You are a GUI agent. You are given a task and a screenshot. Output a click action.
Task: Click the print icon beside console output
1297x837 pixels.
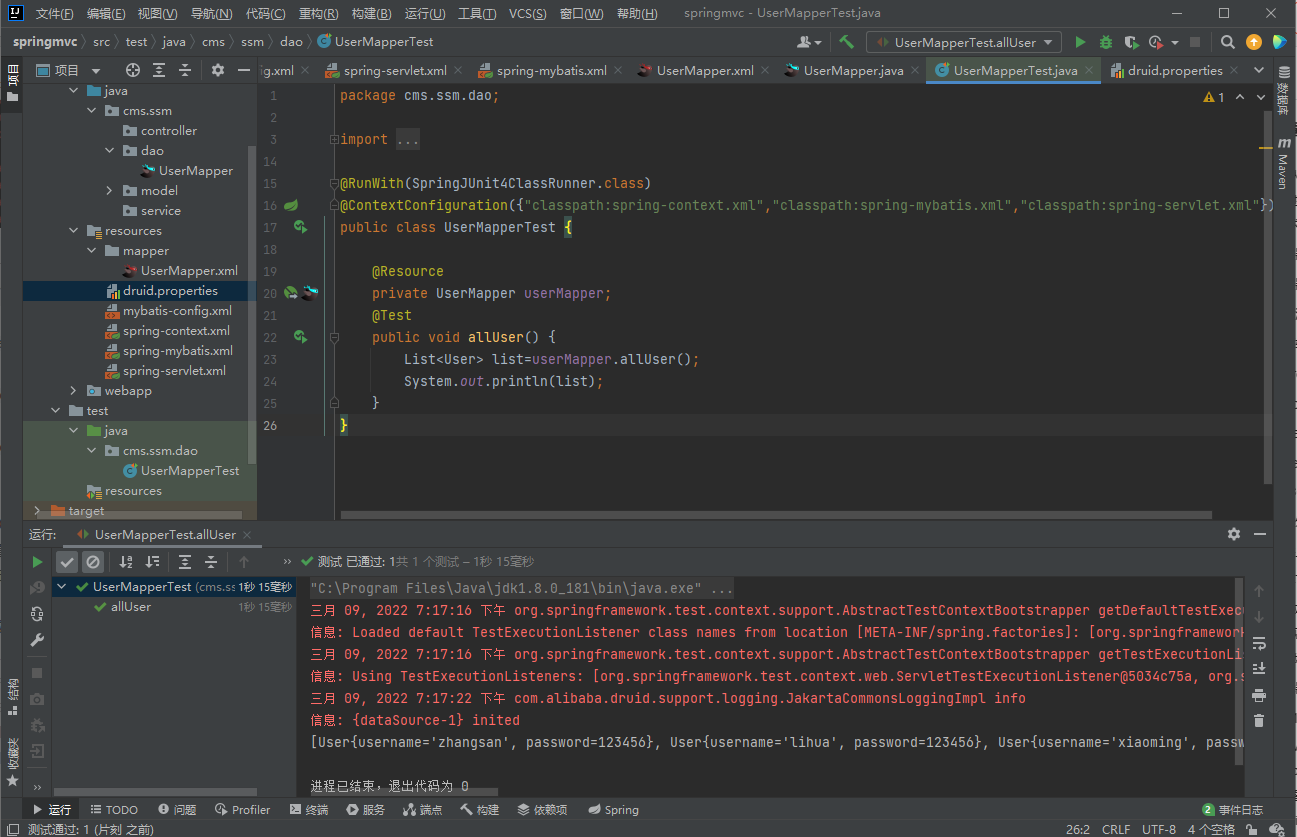[x=1259, y=695]
